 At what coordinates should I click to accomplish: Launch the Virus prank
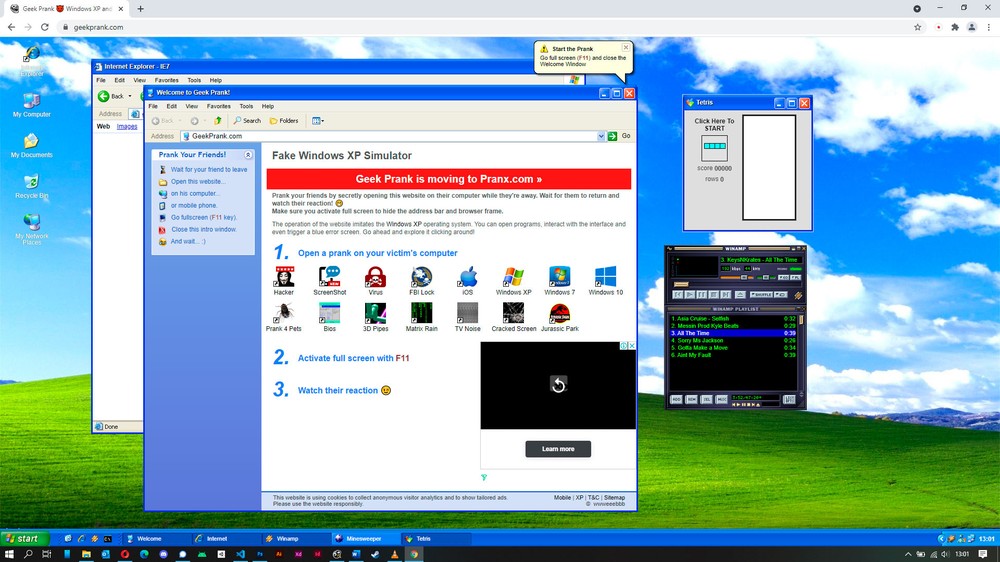(375, 281)
